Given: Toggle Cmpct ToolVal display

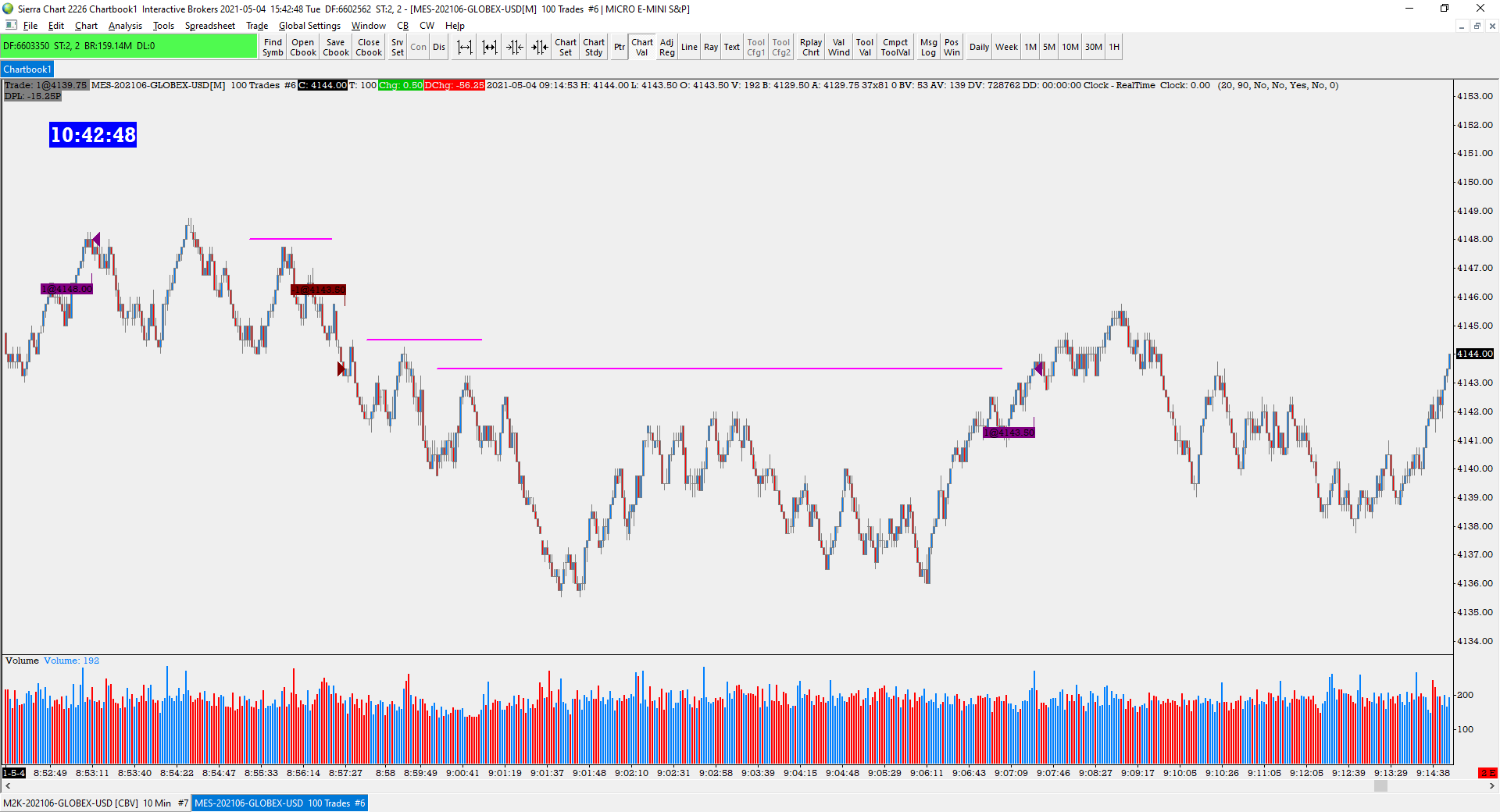Looking at the screenshot, I should coord(896,47).
